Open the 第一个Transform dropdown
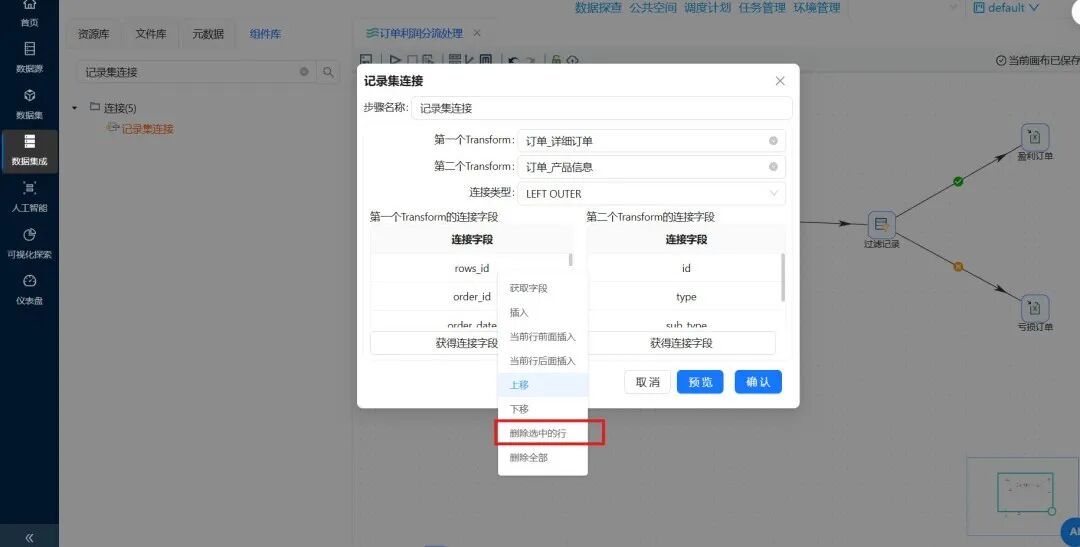This screenshot has height=547, width=1080. [651, 141]
